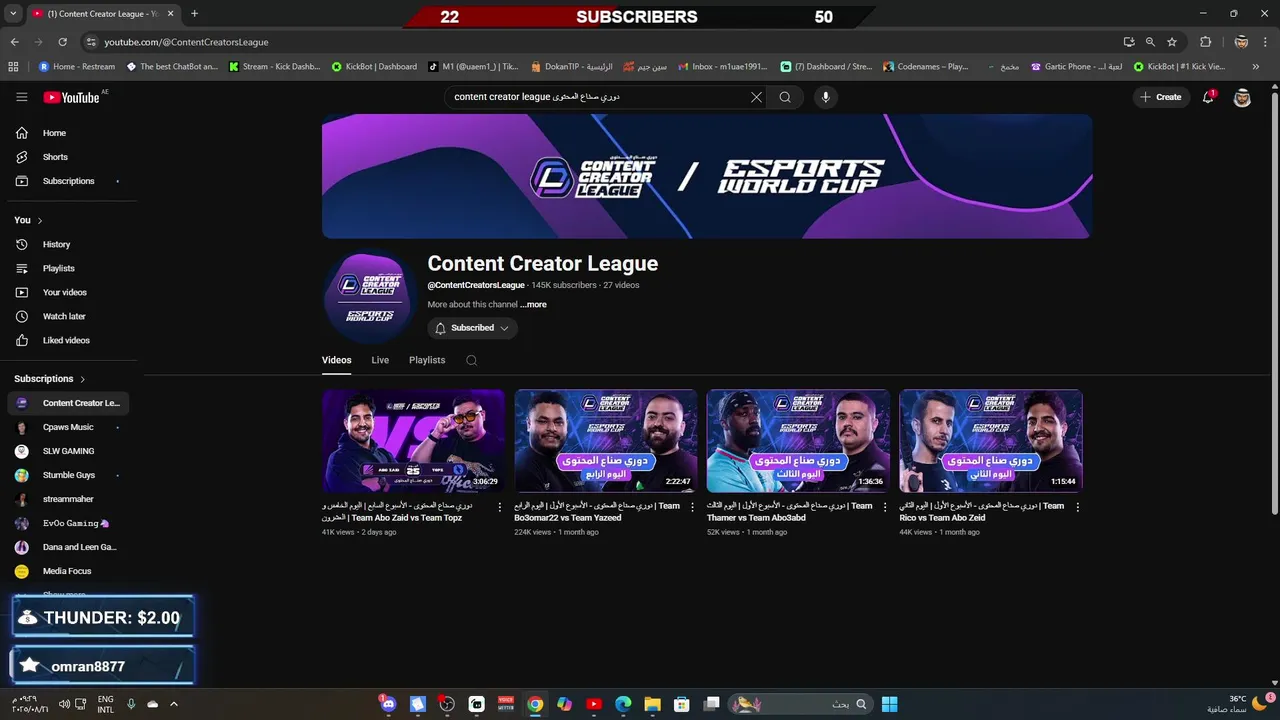Open the tab search dropdown arrow

tap(13, 14)
